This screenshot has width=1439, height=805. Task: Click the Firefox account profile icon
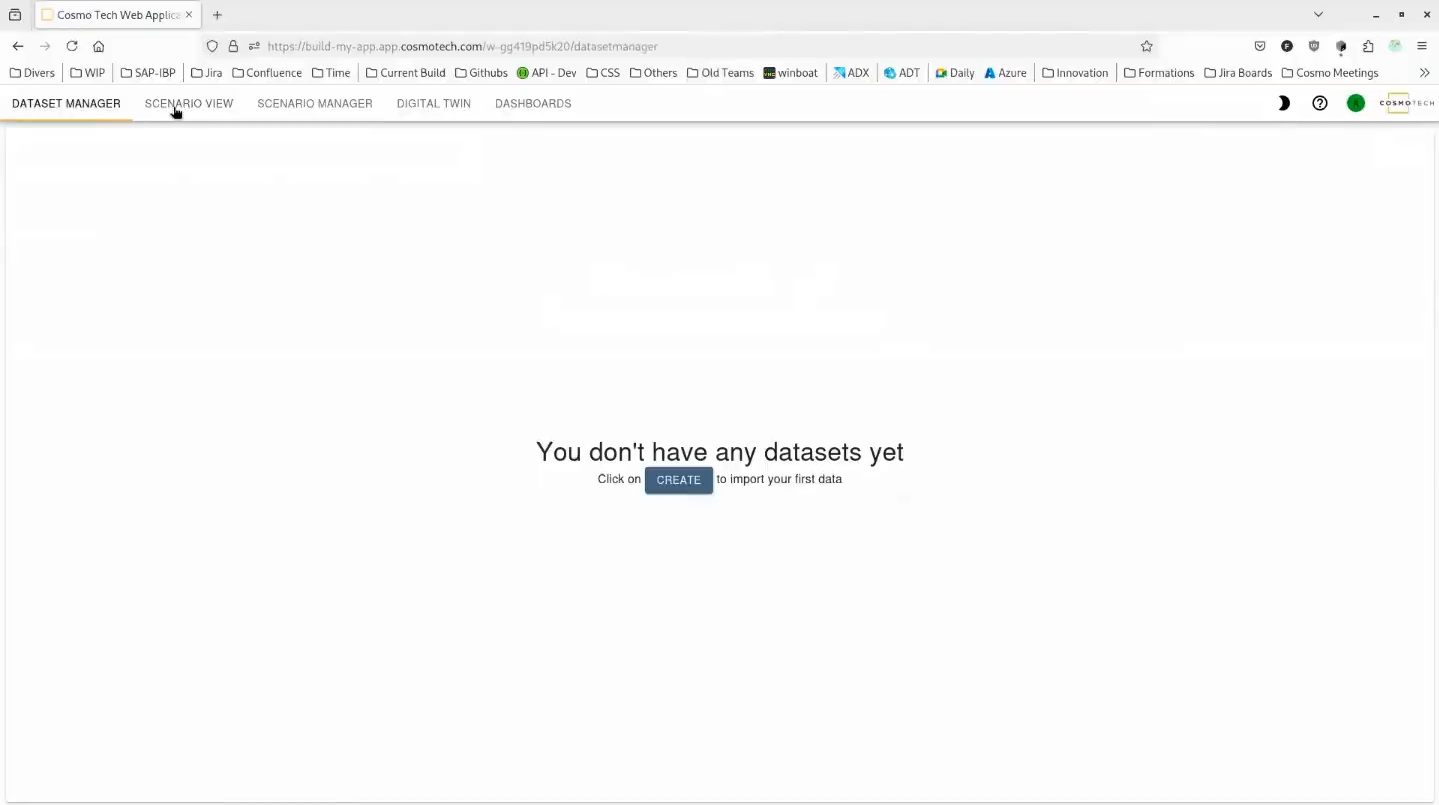(1395, 46)
